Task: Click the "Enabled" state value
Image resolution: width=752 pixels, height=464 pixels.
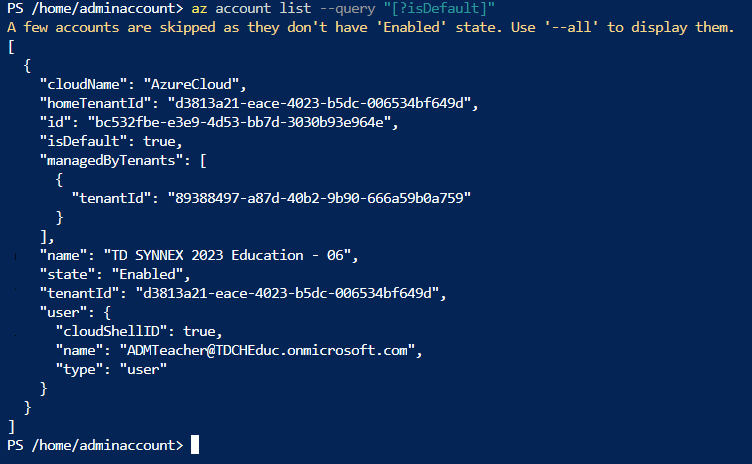Action: [147, 274]
